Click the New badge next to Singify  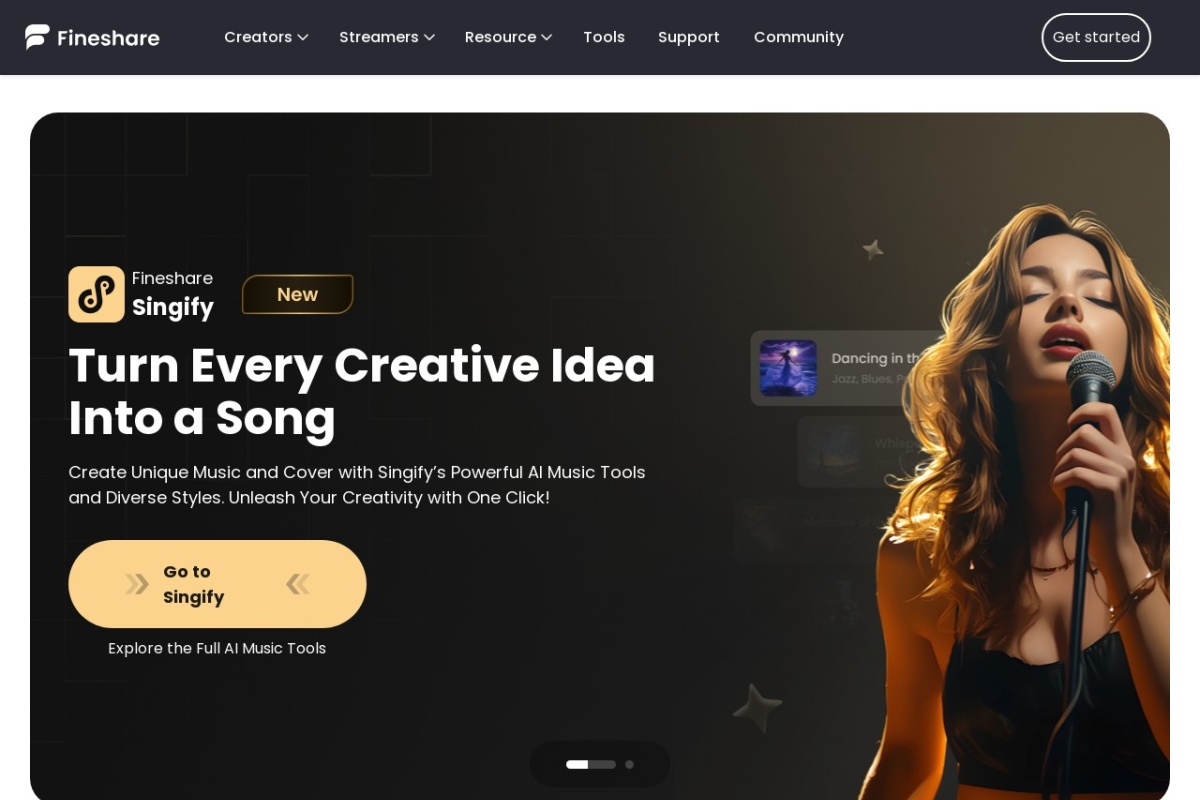tap(298, 294)
